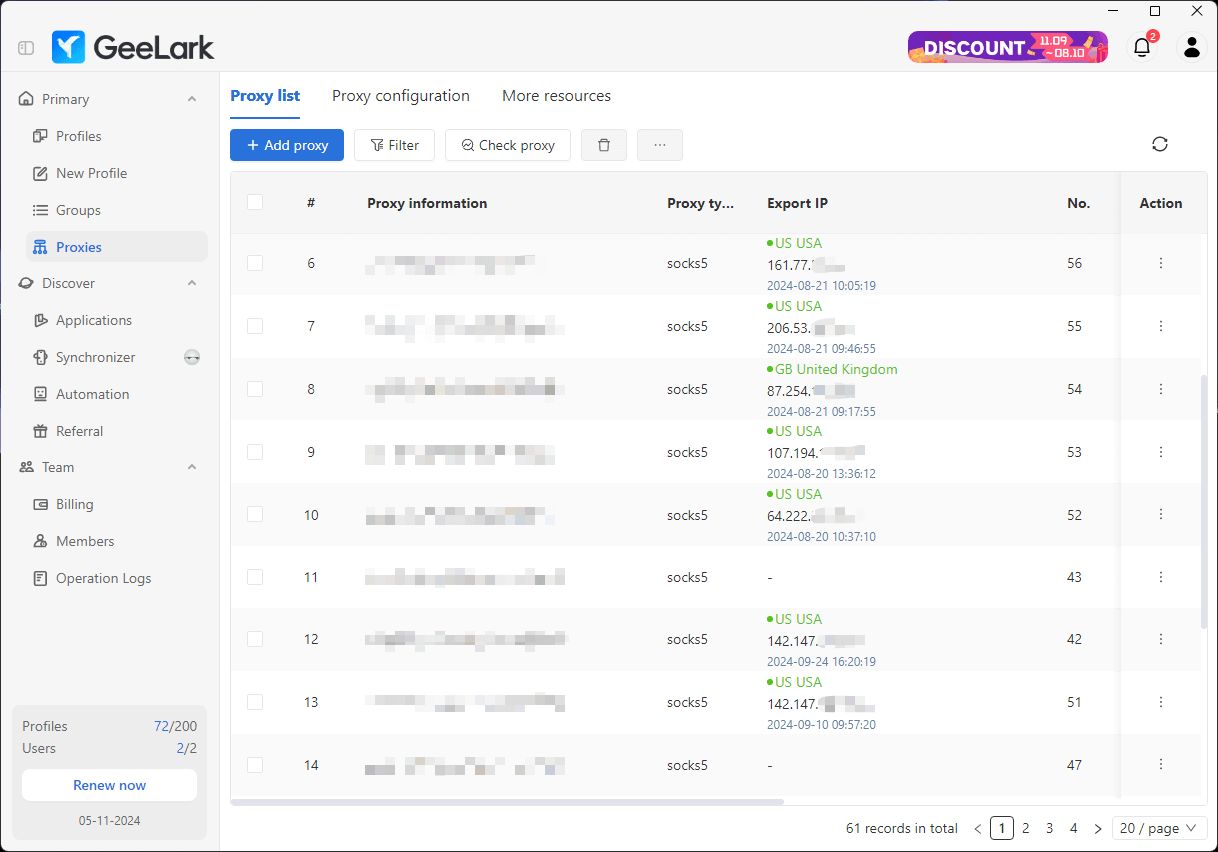The image size is (1218, 852).
Task: Select all proxies with the header checkbox
Action: click(254, 202)
